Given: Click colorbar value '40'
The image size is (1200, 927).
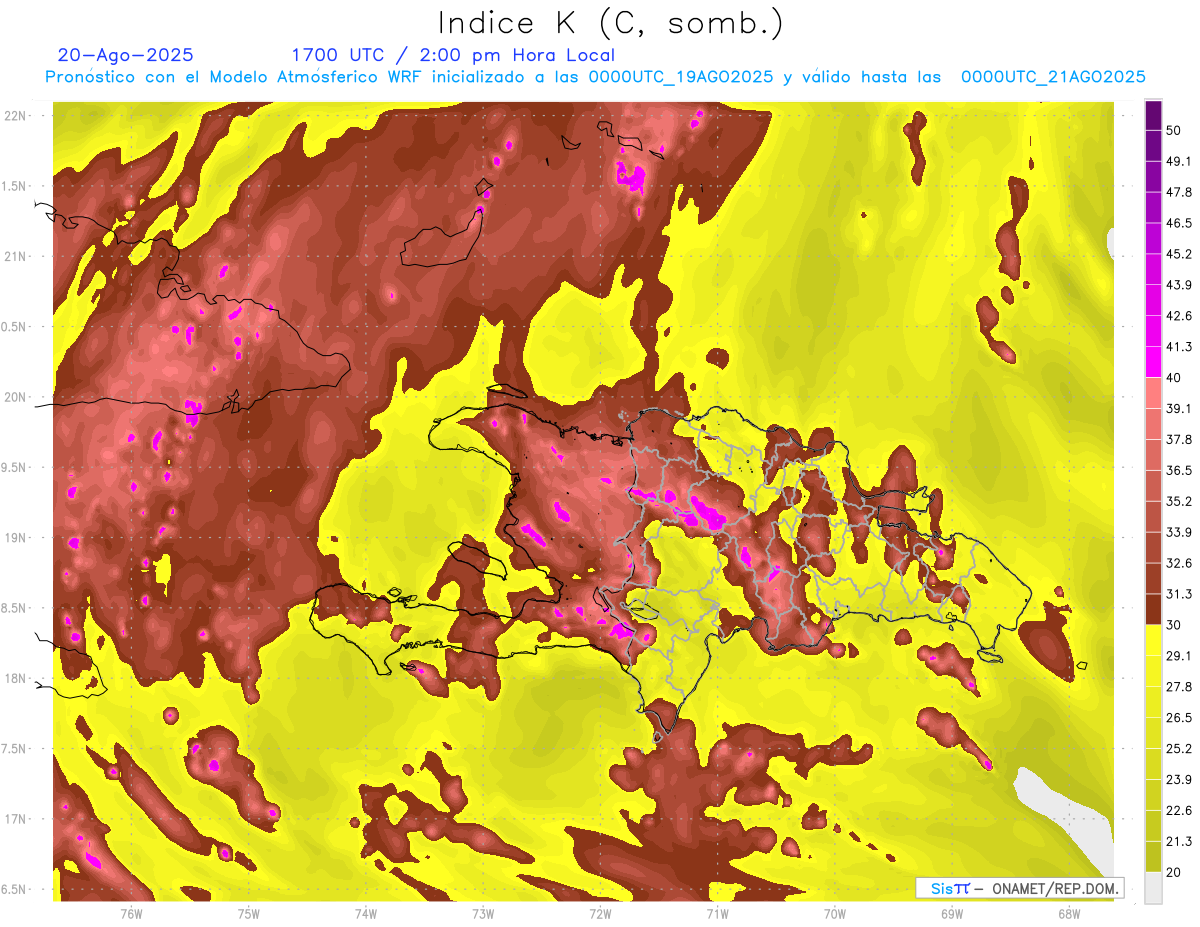Looking at the screenshot, I should [x=1173, y=377].
